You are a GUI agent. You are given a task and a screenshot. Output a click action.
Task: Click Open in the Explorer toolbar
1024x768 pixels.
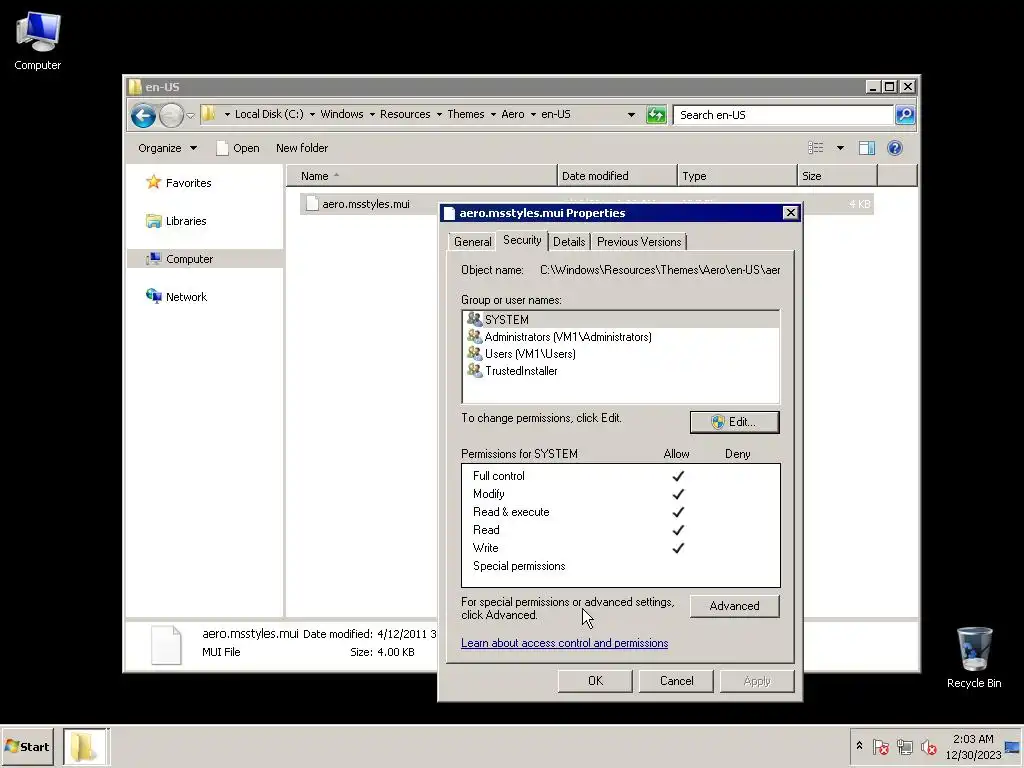coord(238,148)
